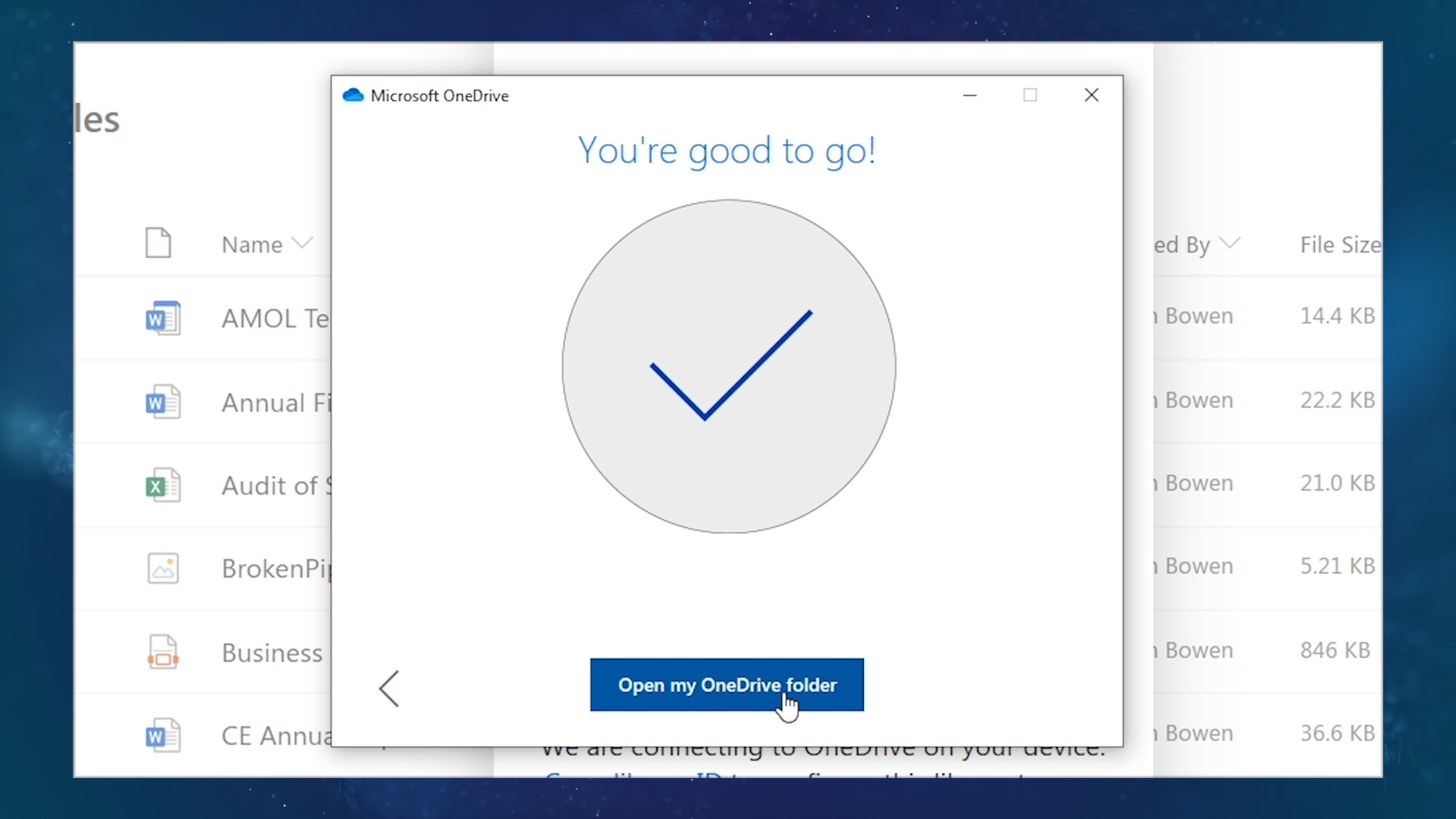Go back using the left chevron arrow

click(389, 689)
